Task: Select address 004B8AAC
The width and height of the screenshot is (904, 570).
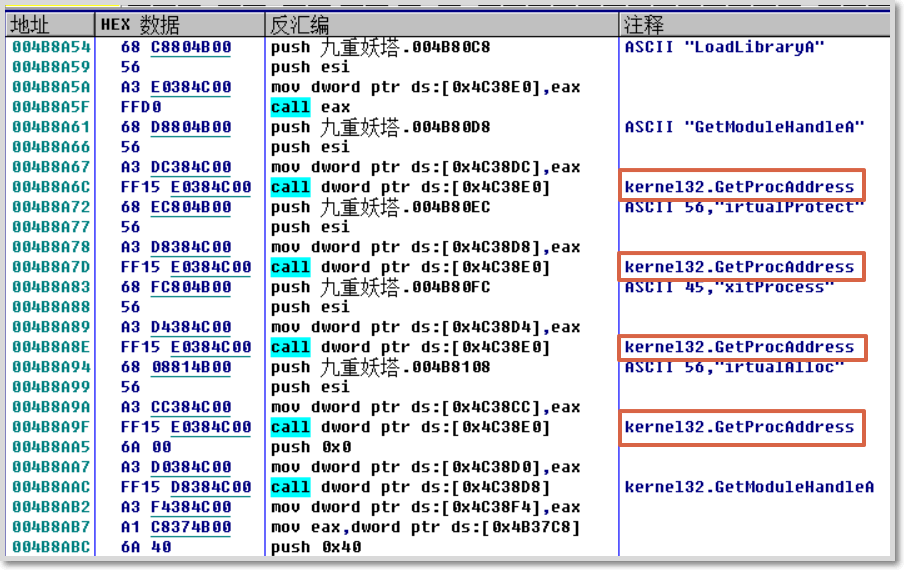Action: point(51,488)
